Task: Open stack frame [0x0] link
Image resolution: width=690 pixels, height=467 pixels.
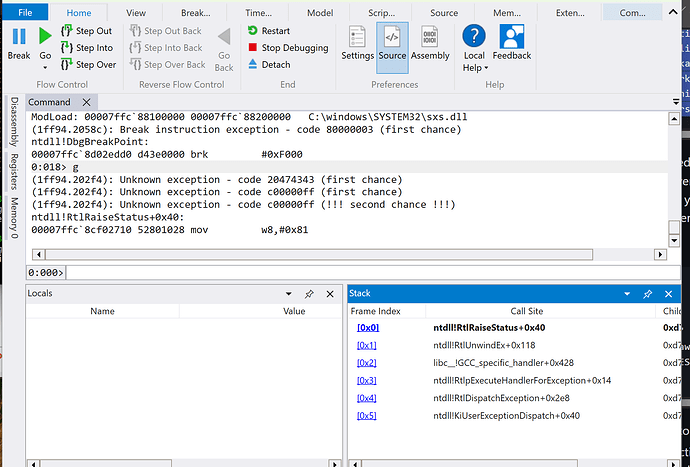Action: click(368, 327)
